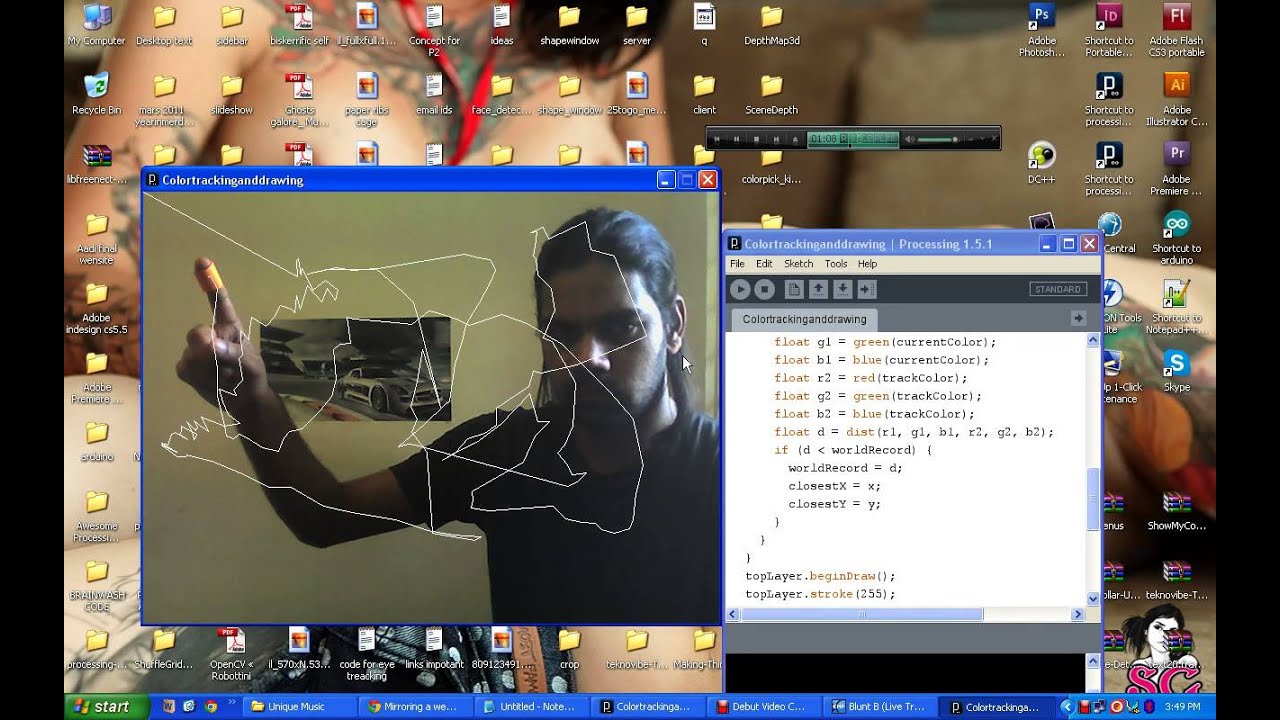Open the Sketch menu in Processing
This screenshot has width=1280, height=720.
pyautogui.click(x=798, y=264)
